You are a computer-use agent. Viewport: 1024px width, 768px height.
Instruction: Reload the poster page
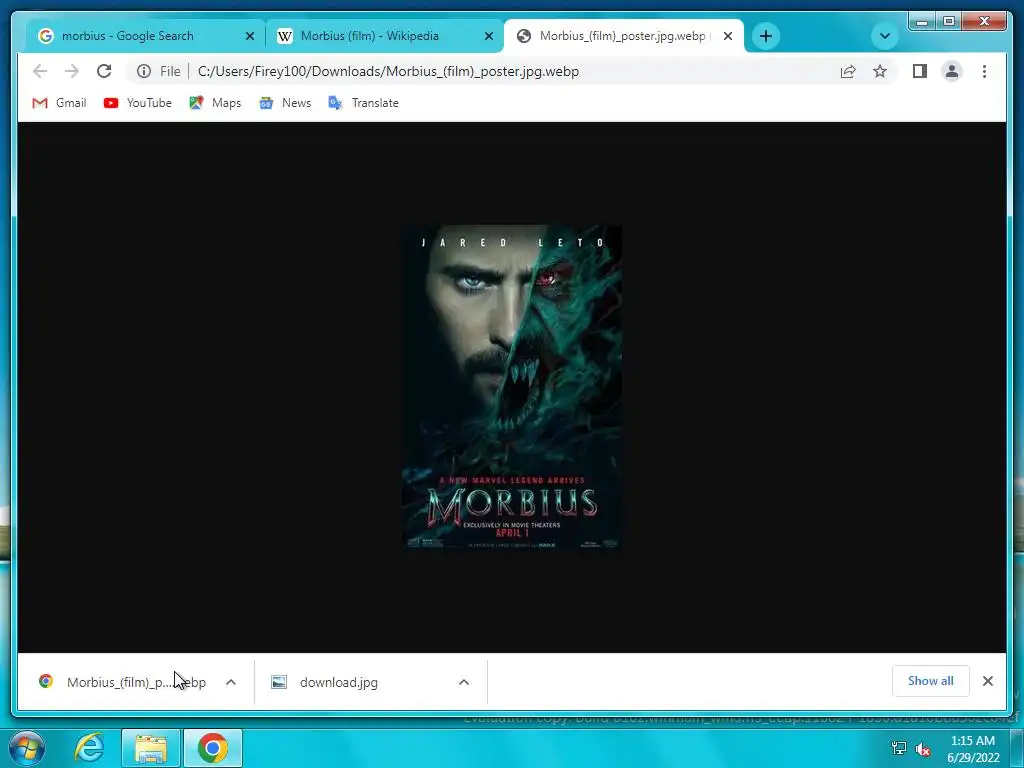click(104, 71)
